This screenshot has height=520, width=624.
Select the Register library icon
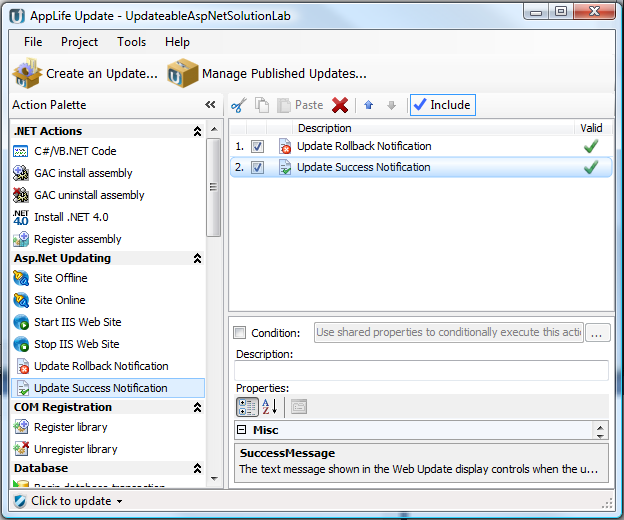click(x=21, y=427)
